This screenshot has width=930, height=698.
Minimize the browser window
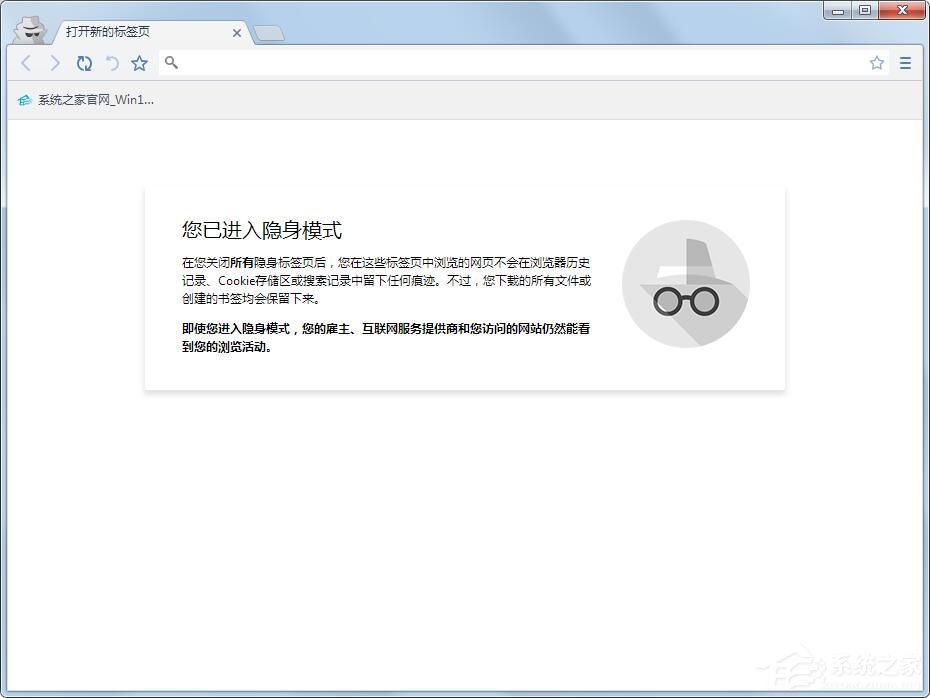[837, 10]
